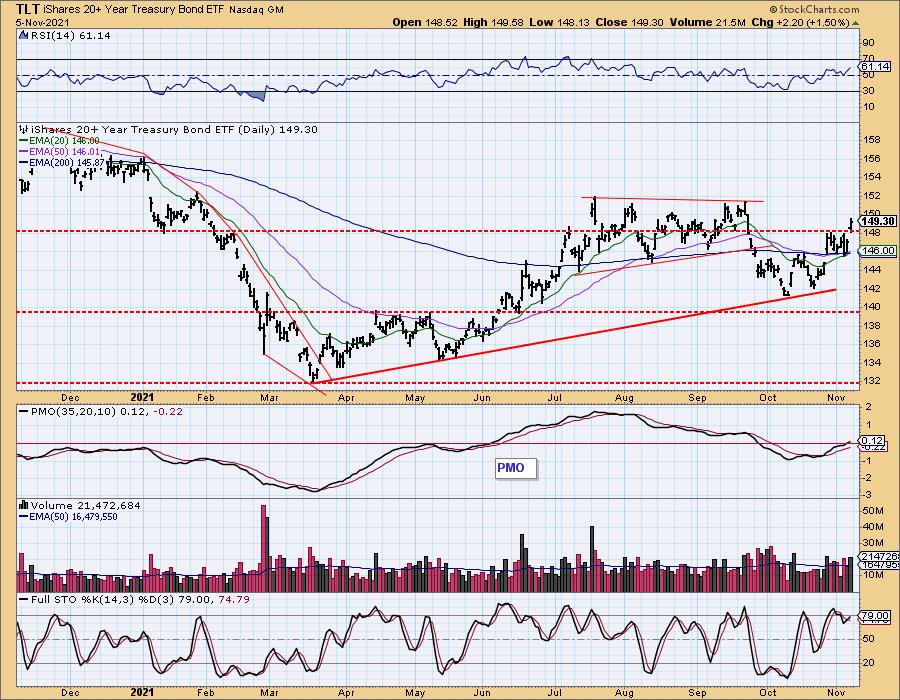The height and width of the screenshot is (700, 900).
Task: Click the 146.00 EMA value tag on right axis
Action: (x=878, y=251)
